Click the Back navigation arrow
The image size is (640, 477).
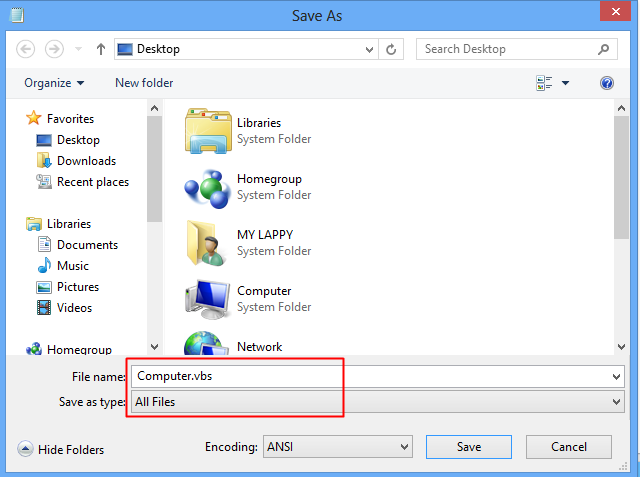(x=25, y=49)
